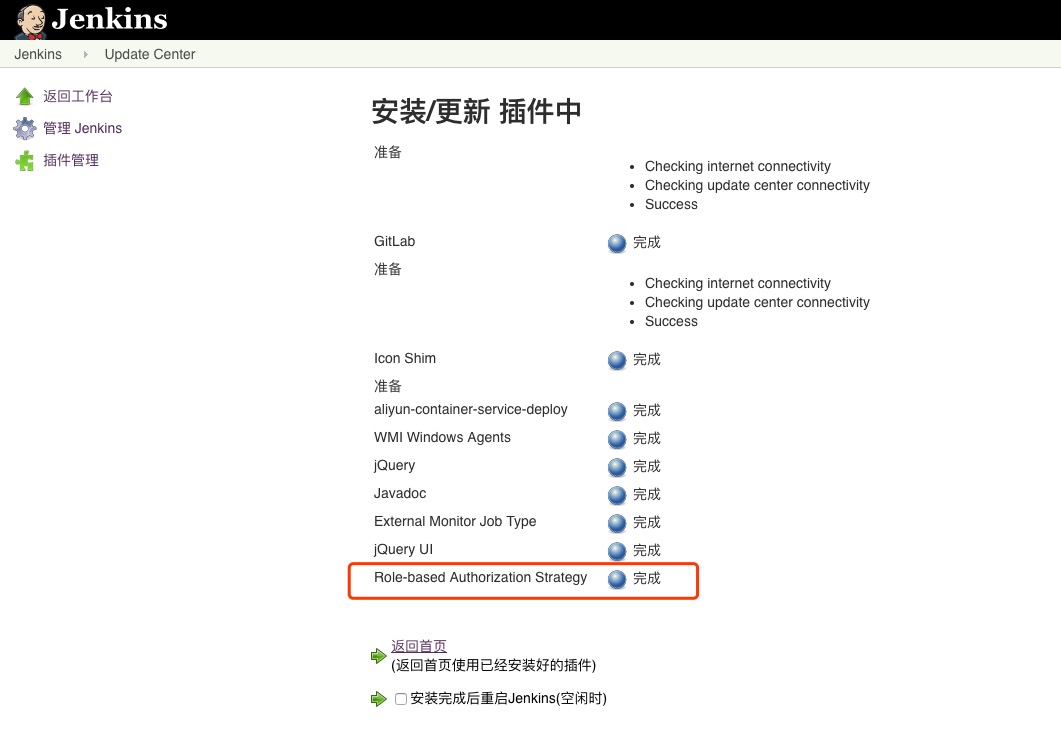This screenshot has width=1061, height=741.
Task: Click the 完成 status next to Role-based Authorization Strategy
Action: [x=647, y=579]
